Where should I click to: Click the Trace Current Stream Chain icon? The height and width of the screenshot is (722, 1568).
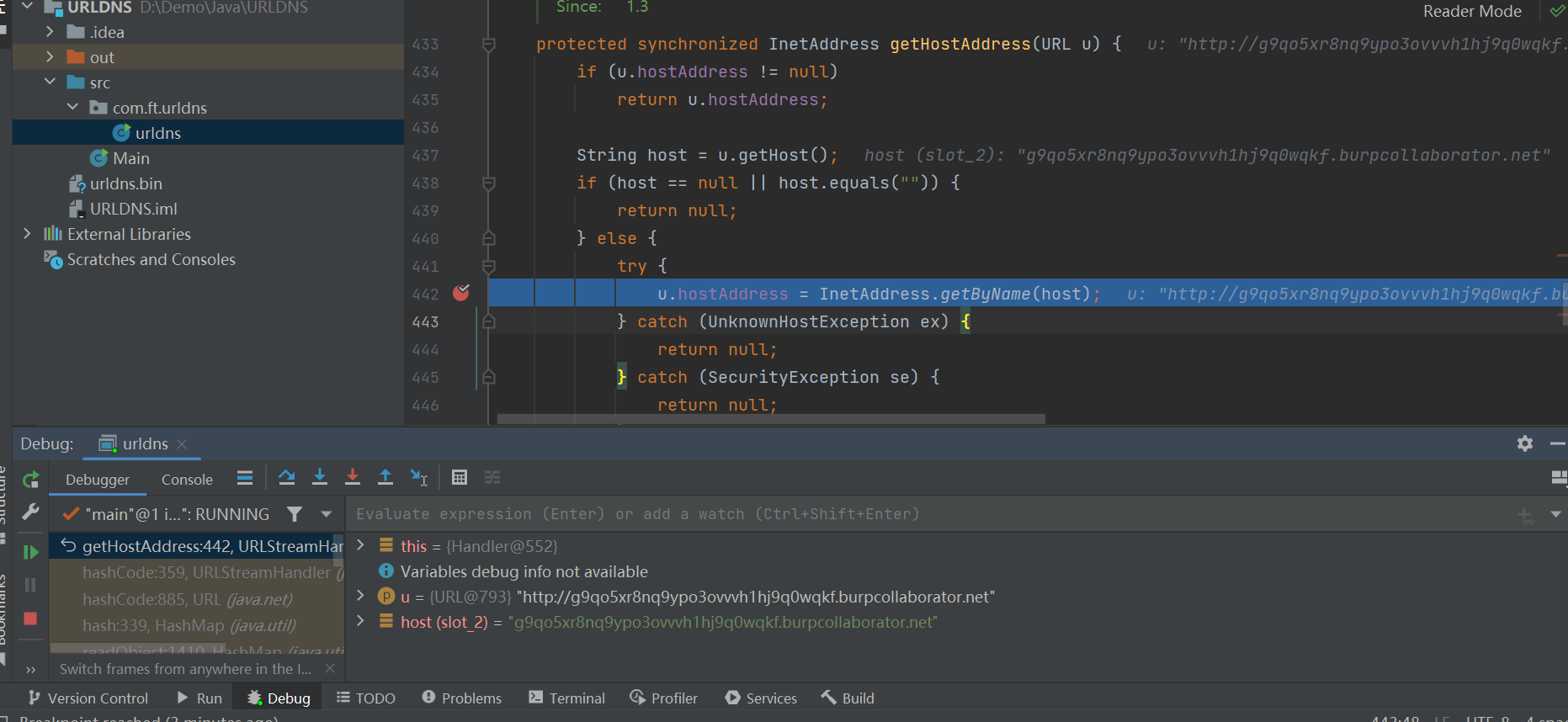click(492, 478)
